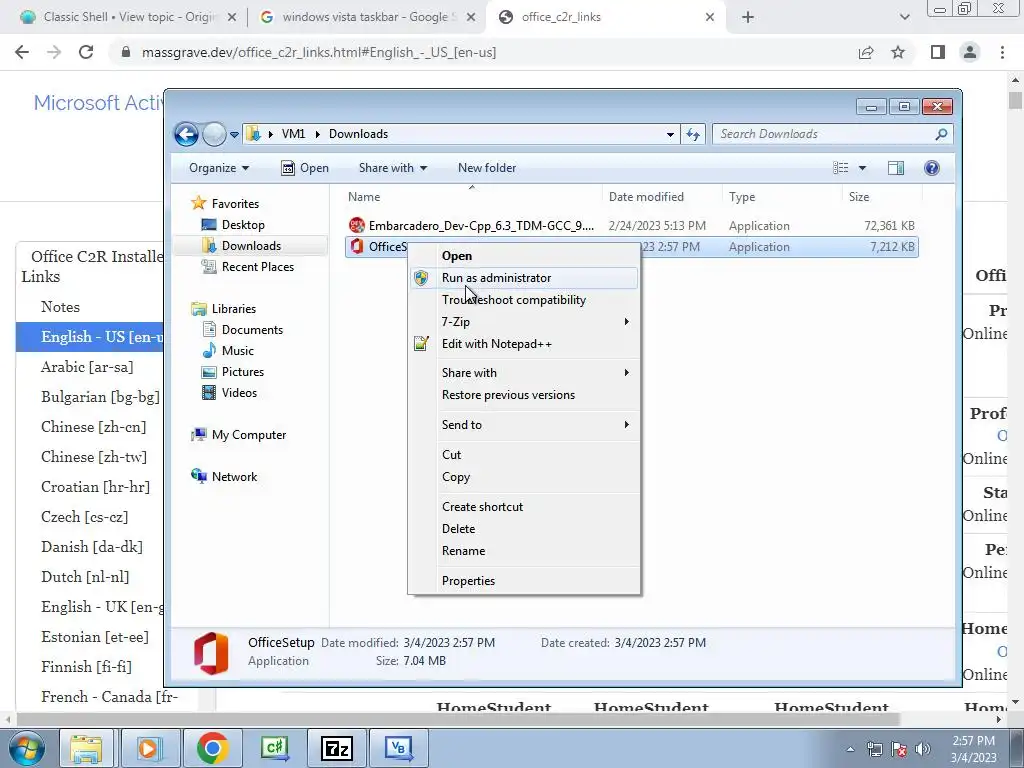Bookmark this page with star icon
Screen dimensions: 1024x768
(x=898, y=52)
